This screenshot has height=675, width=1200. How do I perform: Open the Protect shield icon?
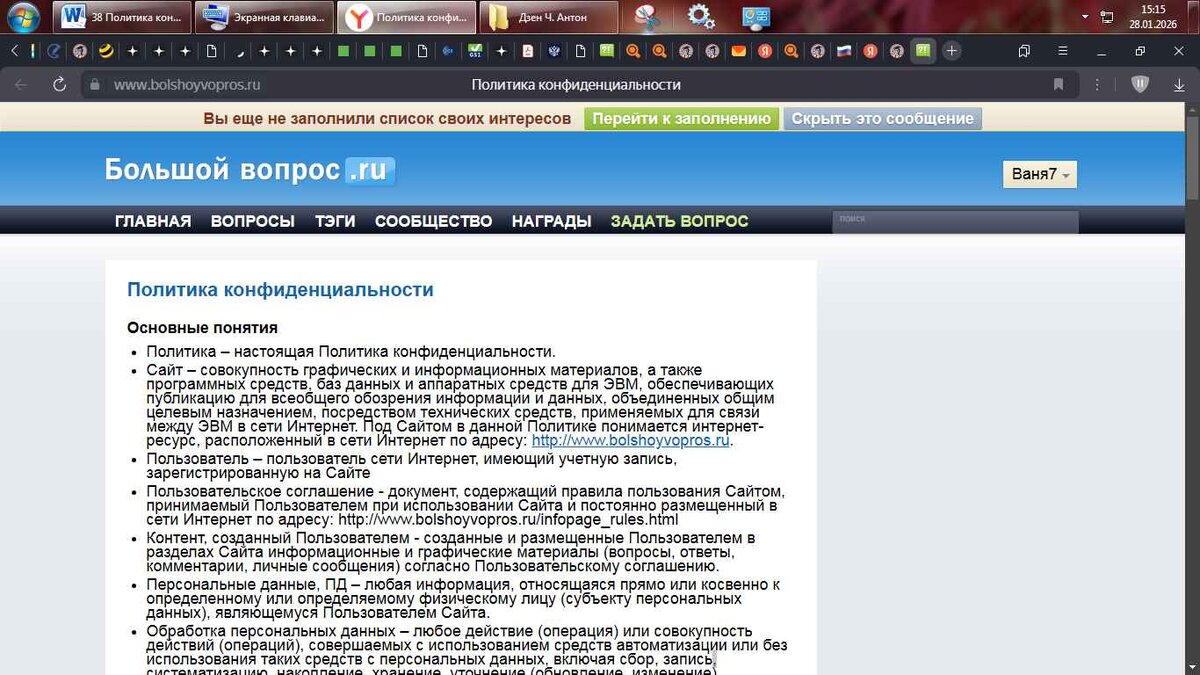1140,85
